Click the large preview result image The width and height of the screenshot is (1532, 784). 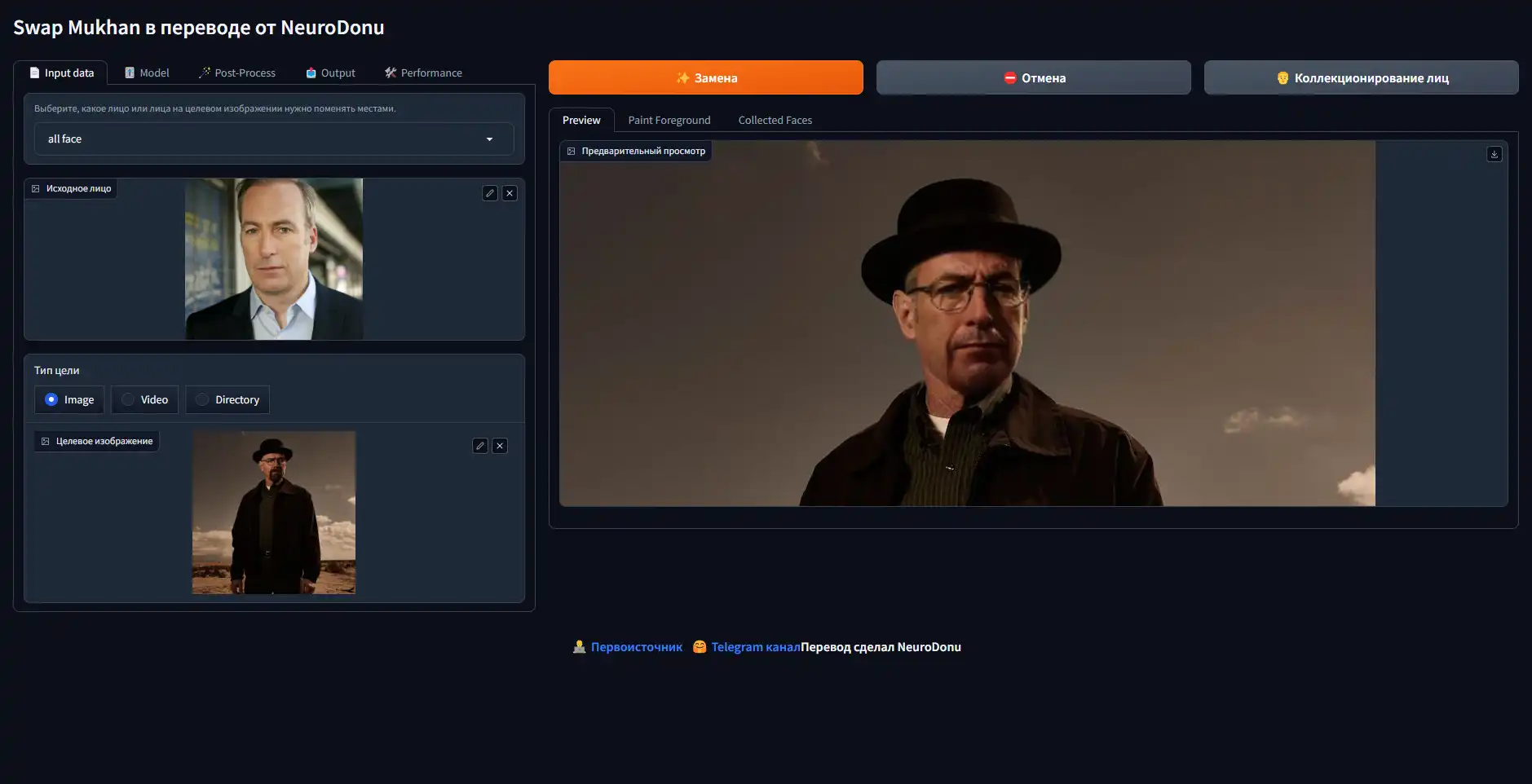point(967,324)
